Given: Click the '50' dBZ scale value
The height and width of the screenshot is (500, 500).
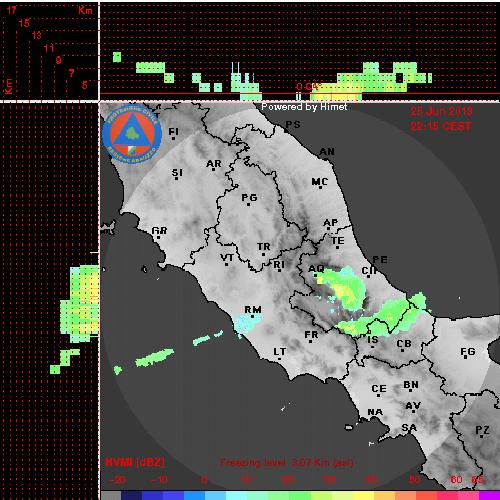Looking at the screenshot, I should (415, 480).
